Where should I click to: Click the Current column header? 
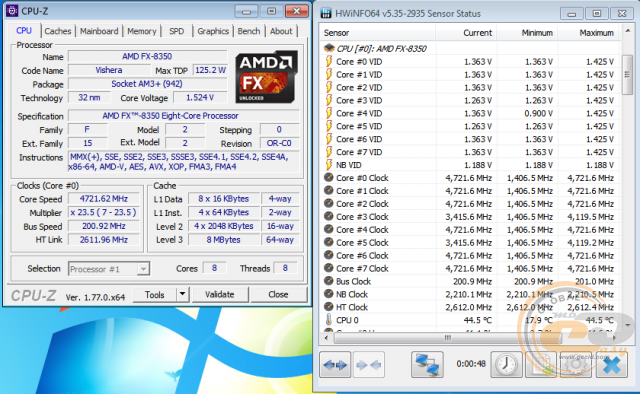click(x=466, y=33)
